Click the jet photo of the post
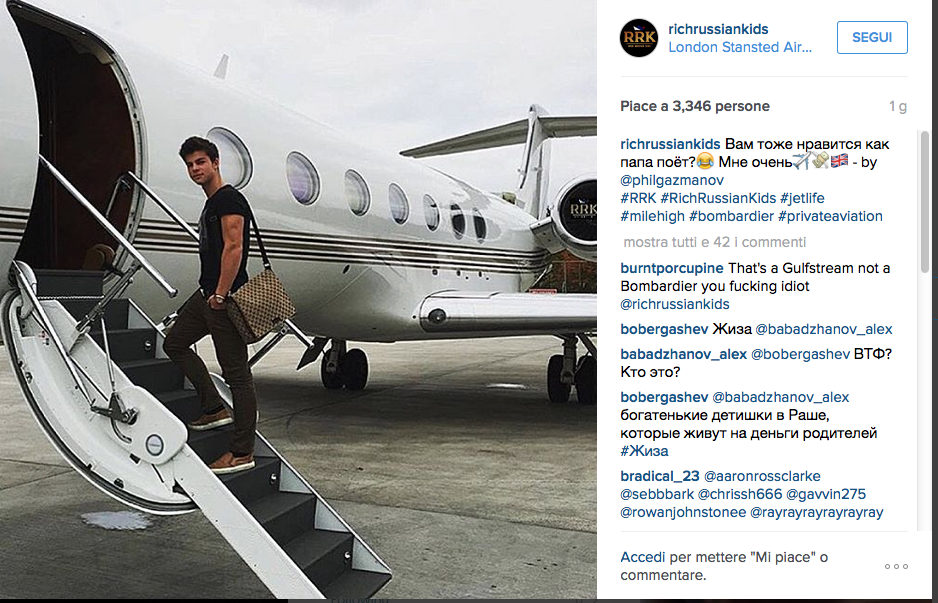 [299, 299]
